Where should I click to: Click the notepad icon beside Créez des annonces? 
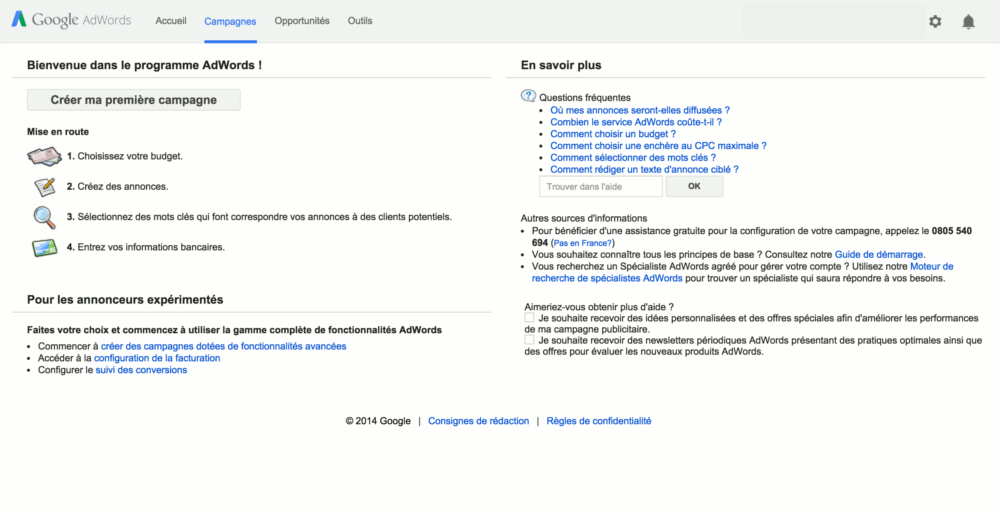45,187
